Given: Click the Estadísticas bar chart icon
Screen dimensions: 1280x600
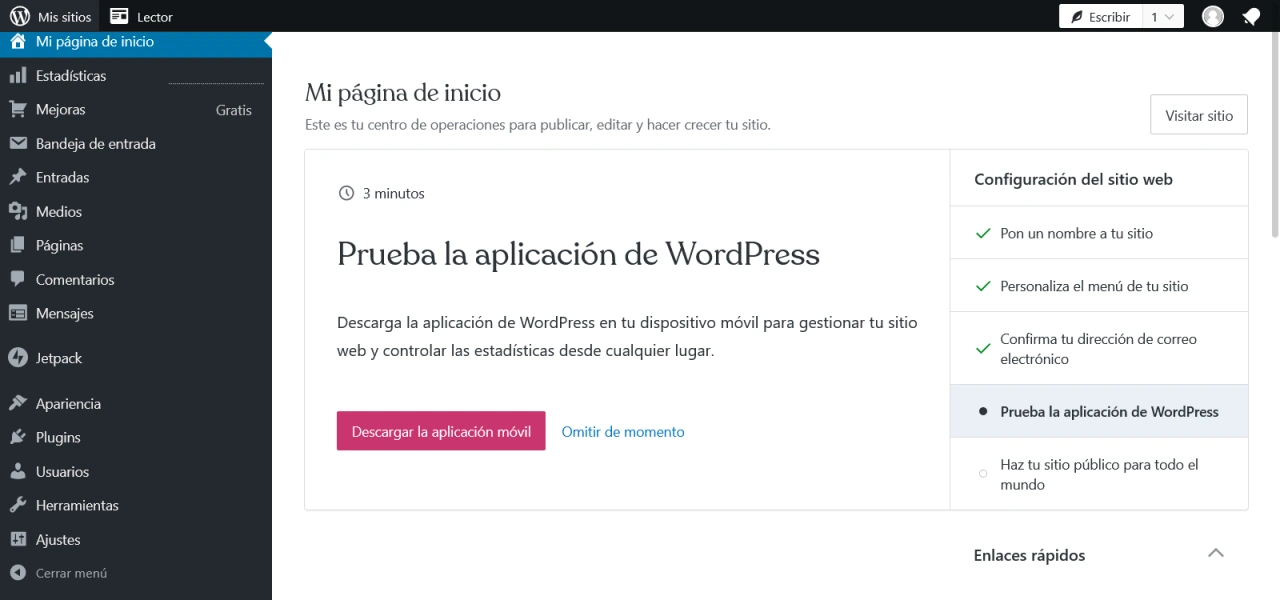Looking at the screenshot, I should point(17,76).
